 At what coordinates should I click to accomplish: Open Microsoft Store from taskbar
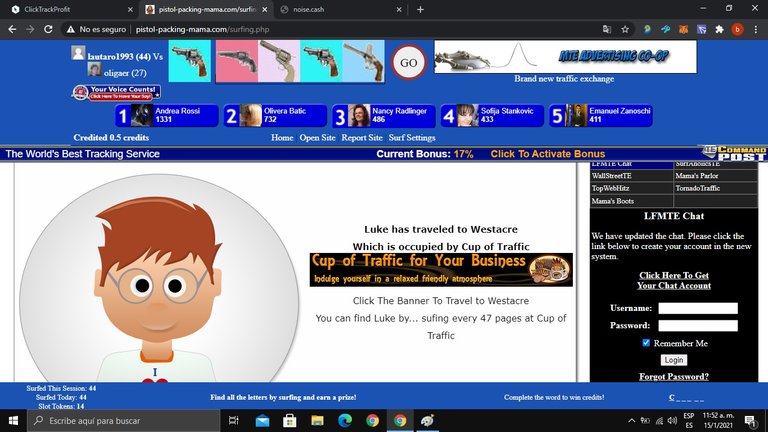(289, 421)
